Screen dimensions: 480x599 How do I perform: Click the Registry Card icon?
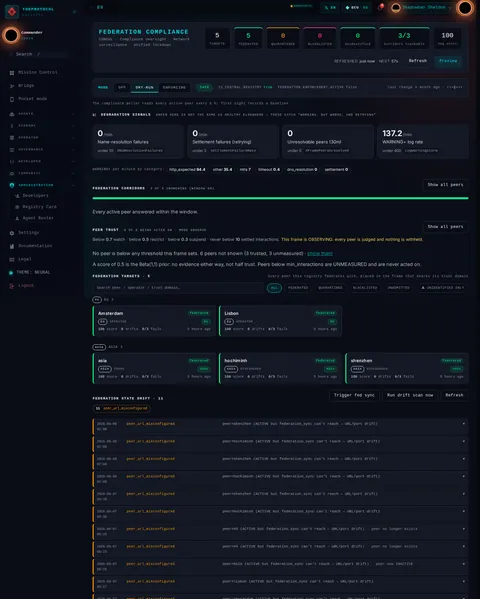17,207
